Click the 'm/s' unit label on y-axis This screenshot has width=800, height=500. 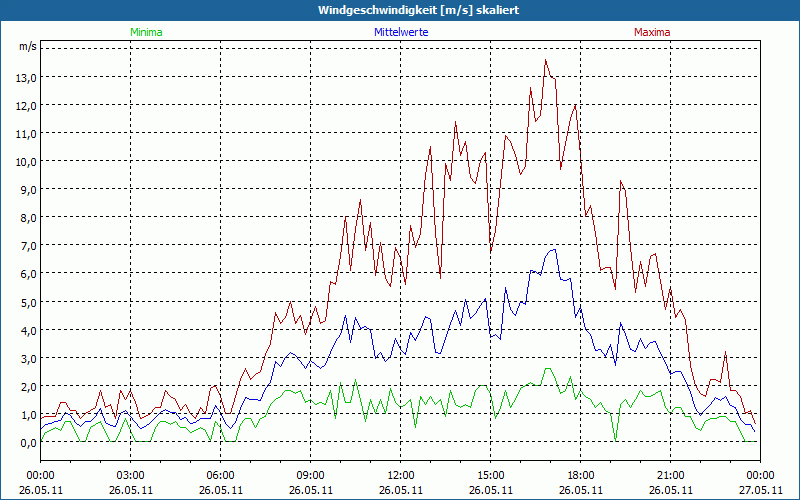[28, 46]
